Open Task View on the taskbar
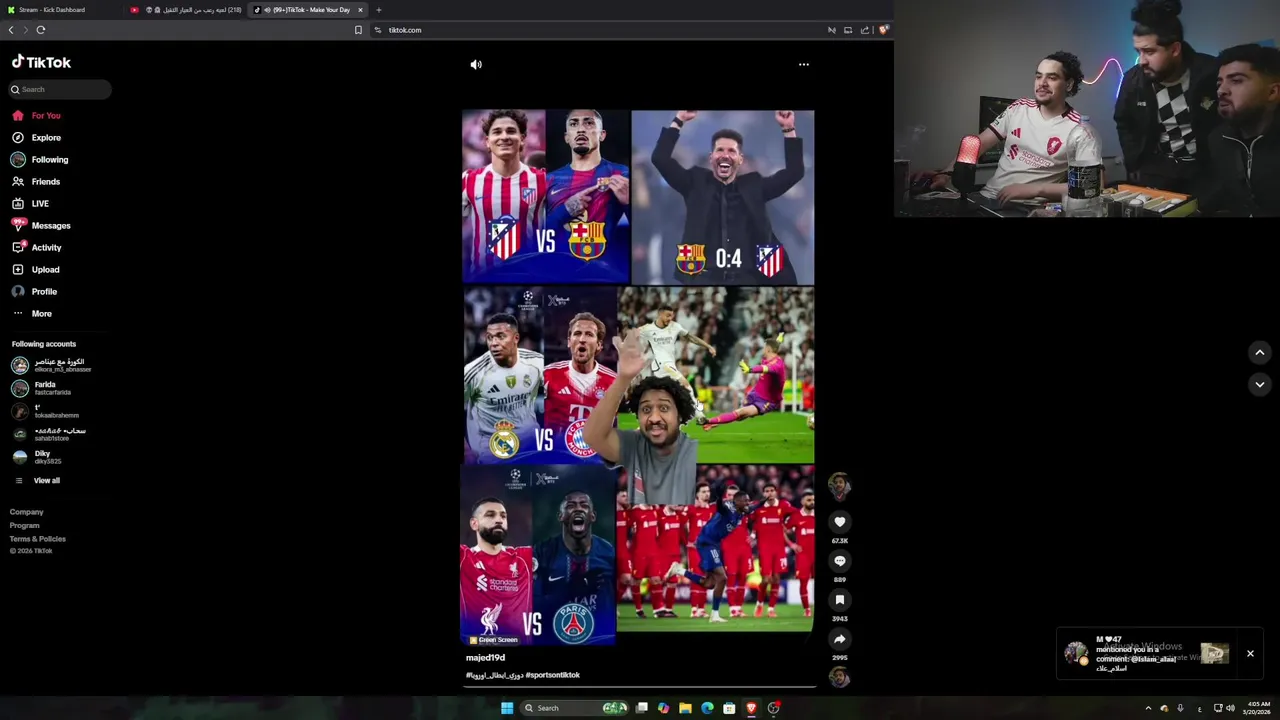This screenshot has height=720, width=1280. [642, 708]
